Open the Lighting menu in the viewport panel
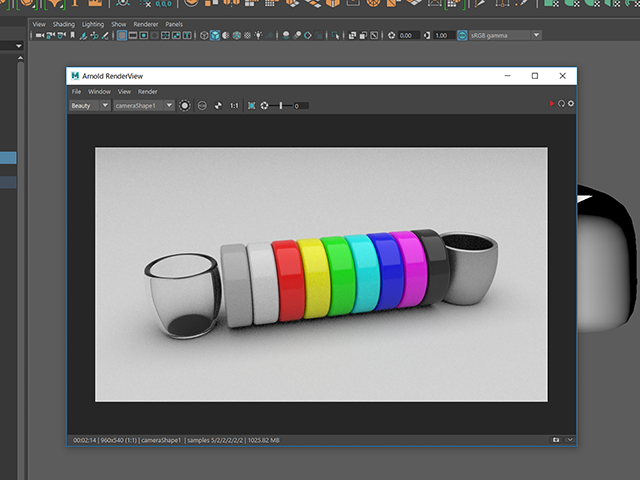640x480 pixels. tap(93, 24)
